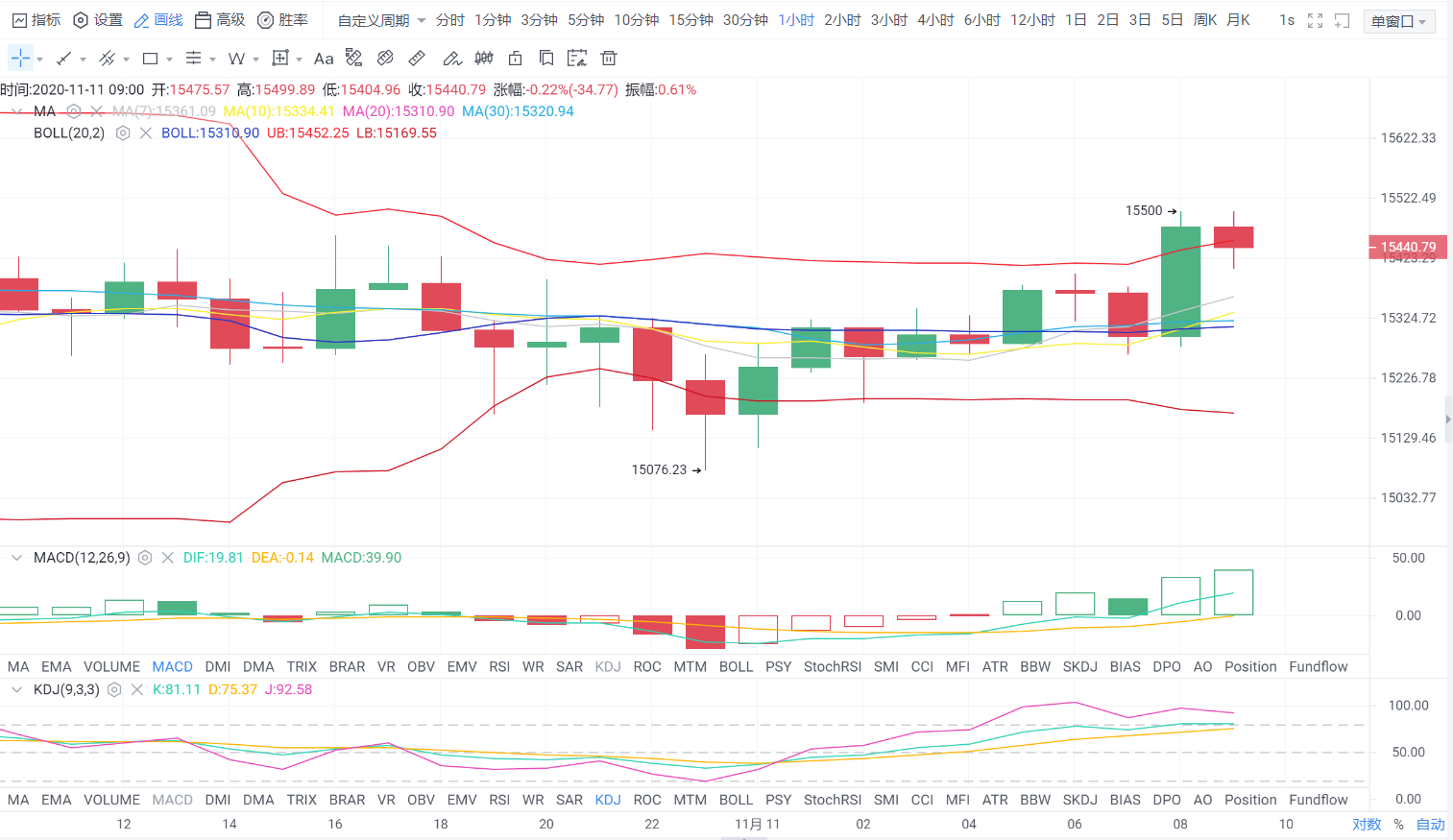Screen dimensions: 1453x840
Task: Click the copy drawings icon
Action: tap(546, 59)
